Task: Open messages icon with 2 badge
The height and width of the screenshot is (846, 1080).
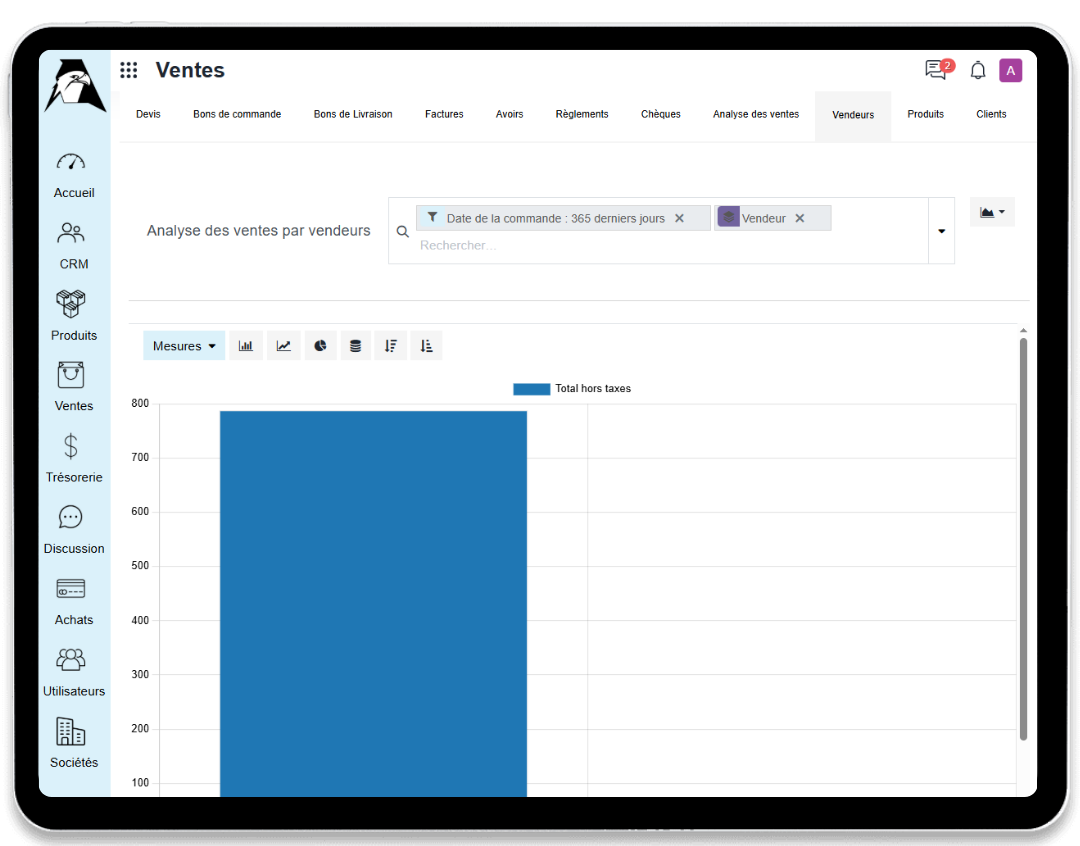Action: [939, 70]
